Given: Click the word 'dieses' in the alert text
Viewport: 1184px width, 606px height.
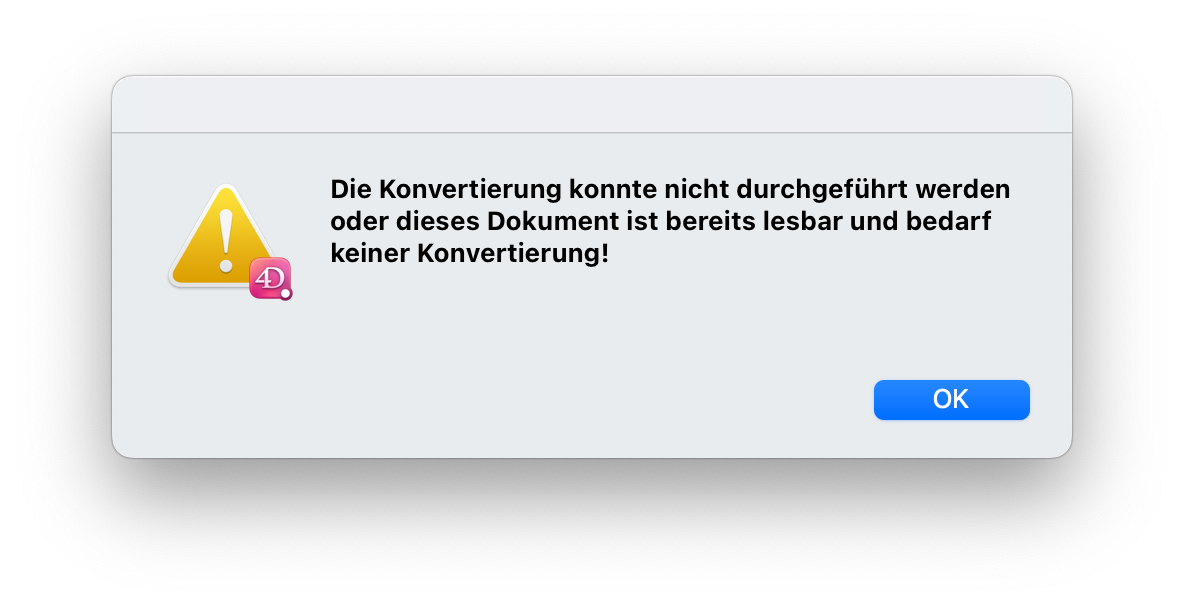Looking at the screenshot, I should coord(437,221).
